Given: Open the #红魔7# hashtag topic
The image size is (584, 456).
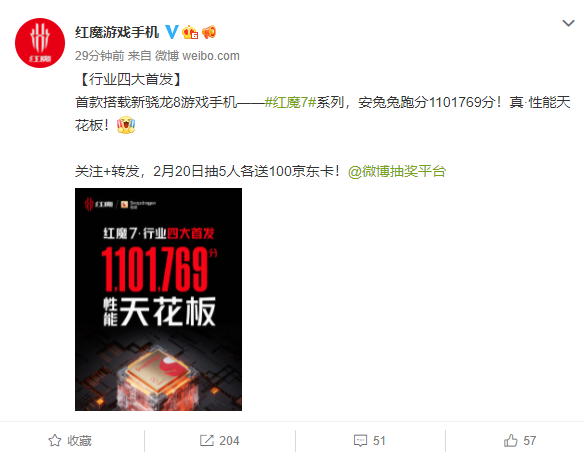Looking at the screenshot, I should [290, 102].
